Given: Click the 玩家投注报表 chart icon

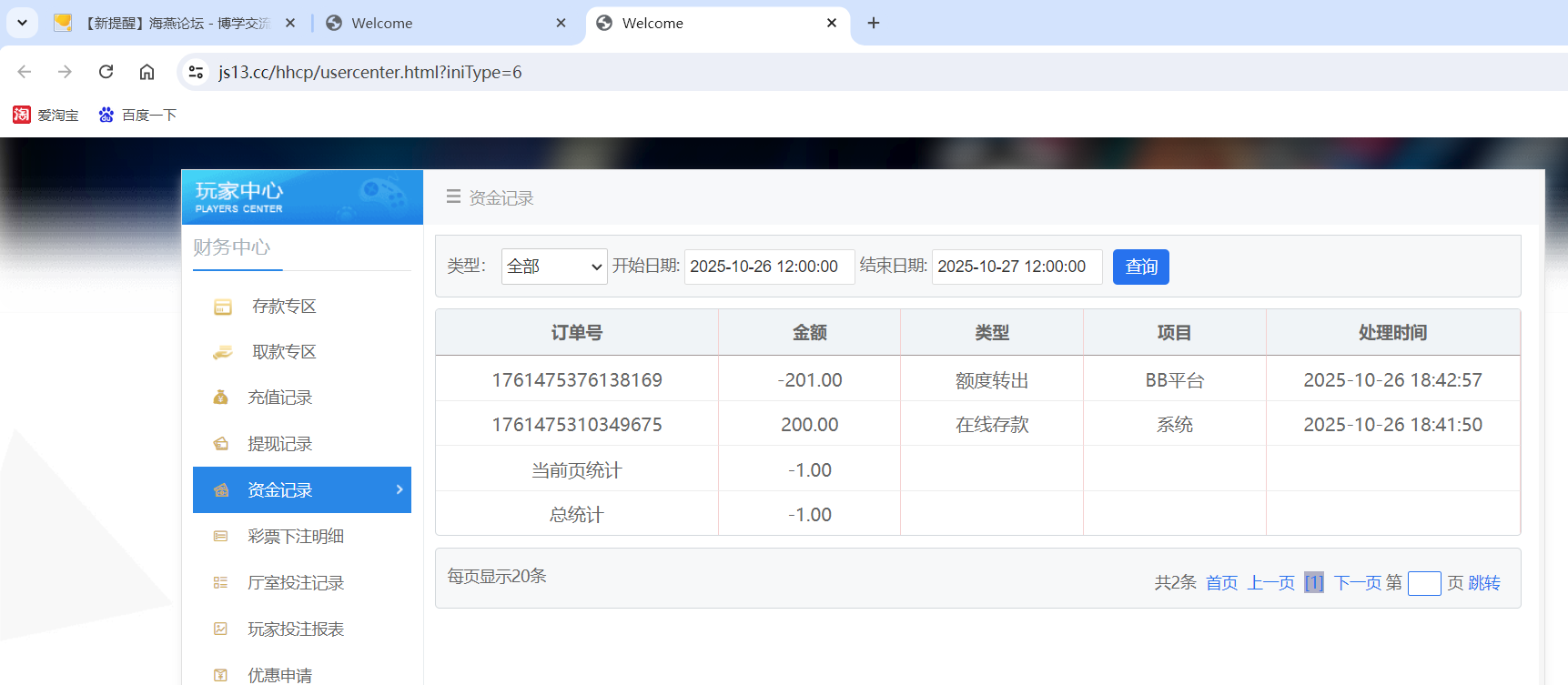Looking at the screenshot, I should (x=220, y=629).
